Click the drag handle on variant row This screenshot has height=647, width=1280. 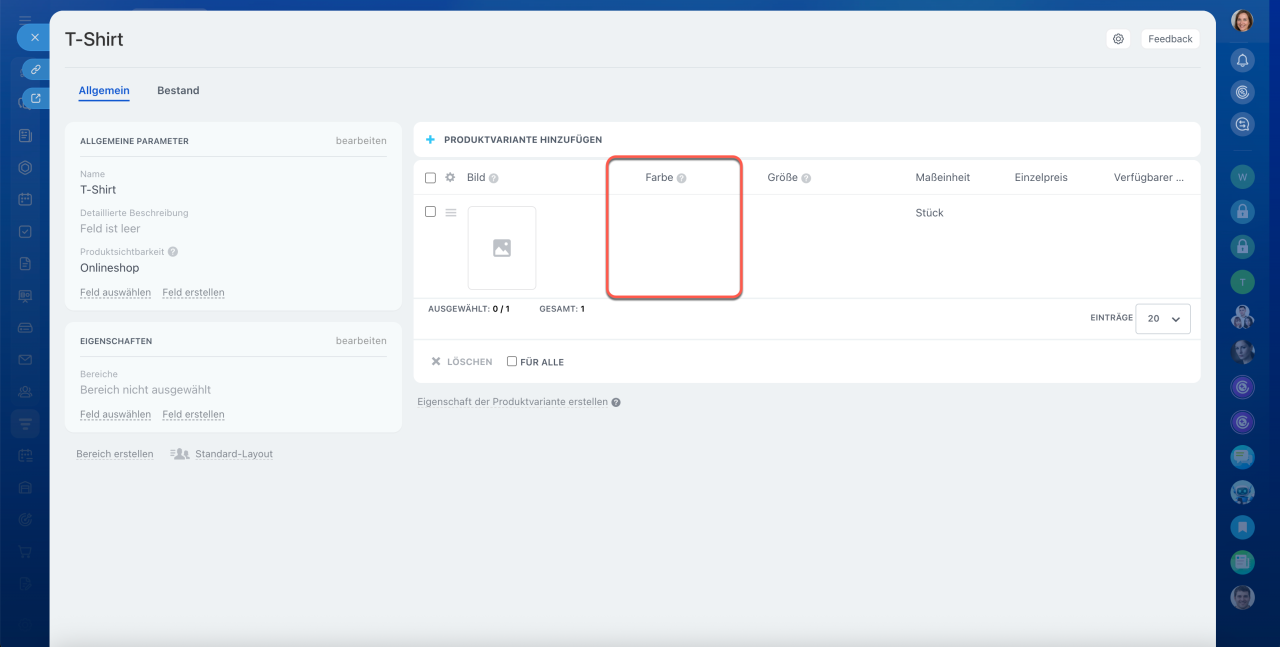point(451,212)
